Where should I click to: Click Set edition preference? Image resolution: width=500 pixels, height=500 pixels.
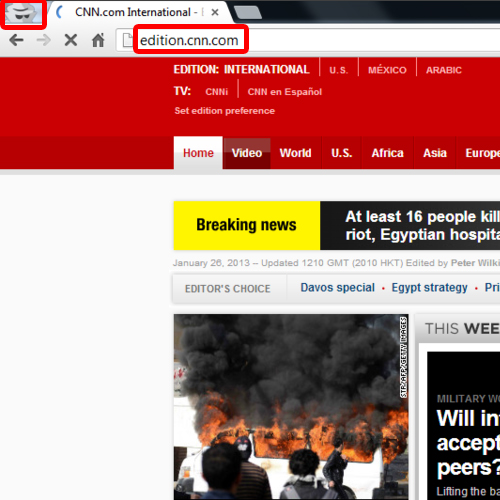(x=225, y=111)
